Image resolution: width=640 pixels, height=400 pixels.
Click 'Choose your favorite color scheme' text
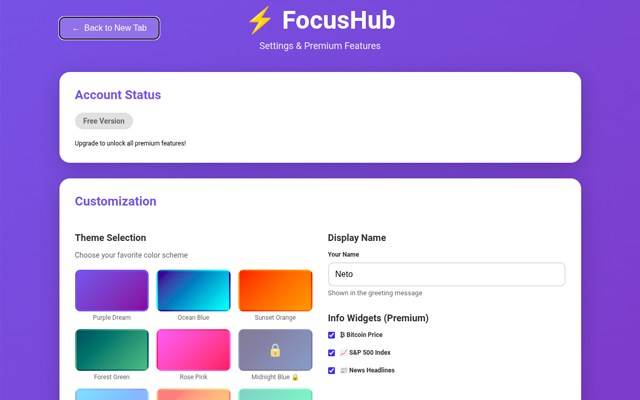tap(131, 255)
